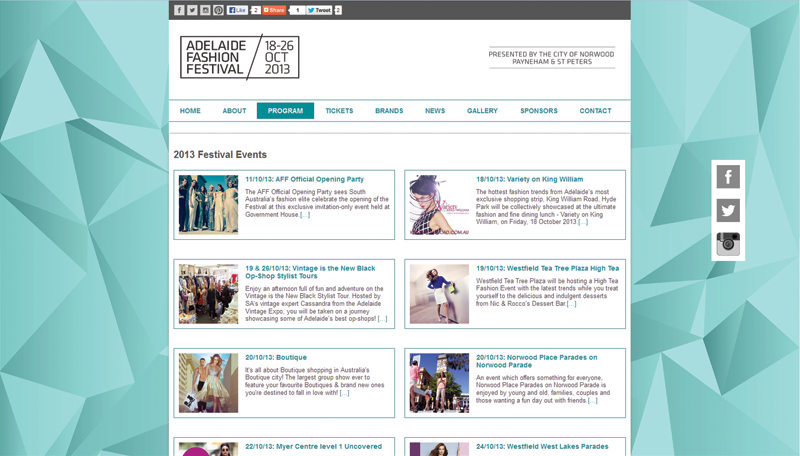Open Twitter from the side floating panel
The height and width of the screenshot is (456, 800).
(728, 210)
